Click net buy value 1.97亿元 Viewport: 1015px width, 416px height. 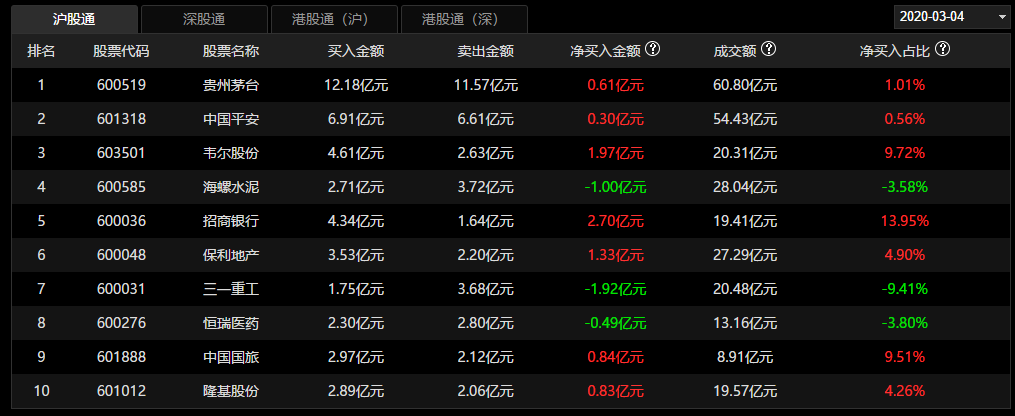[x=616, y=153]
